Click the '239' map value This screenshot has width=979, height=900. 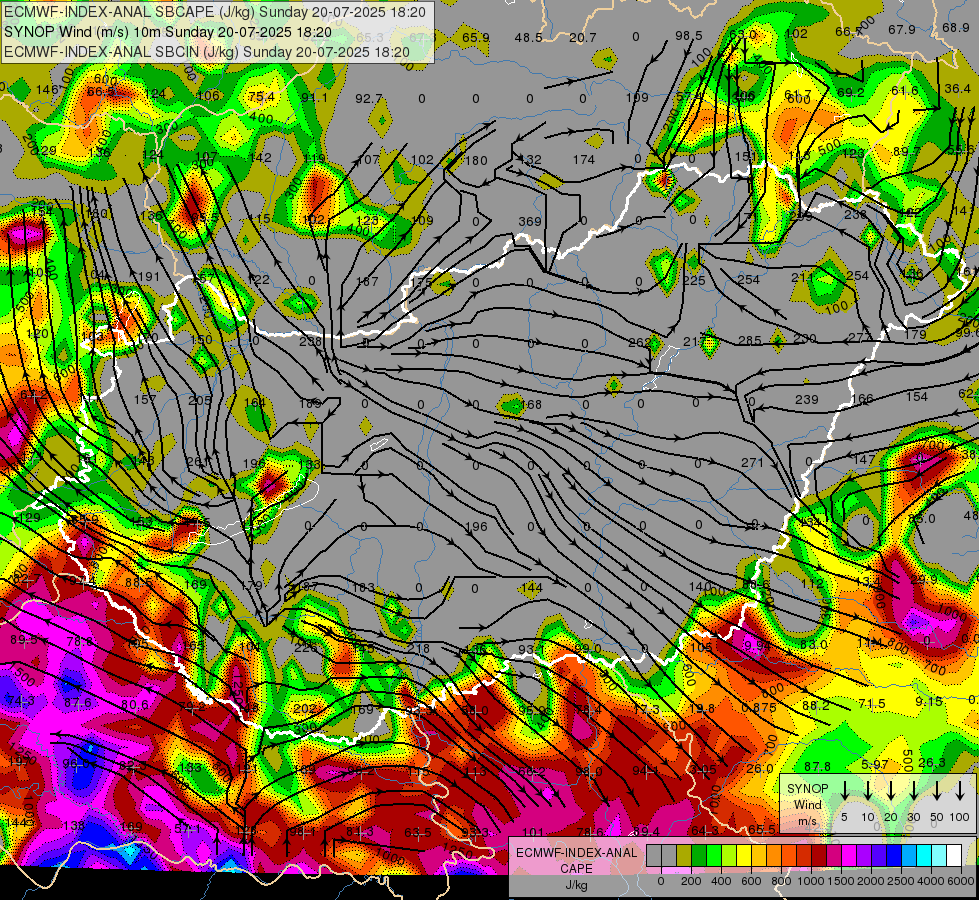807,399
